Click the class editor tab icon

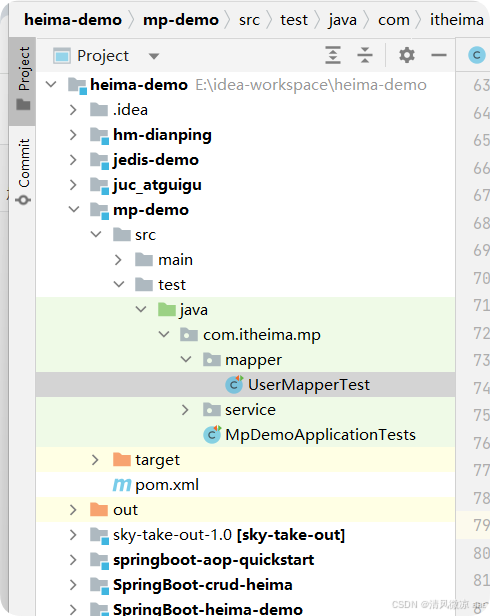[477, 55]
